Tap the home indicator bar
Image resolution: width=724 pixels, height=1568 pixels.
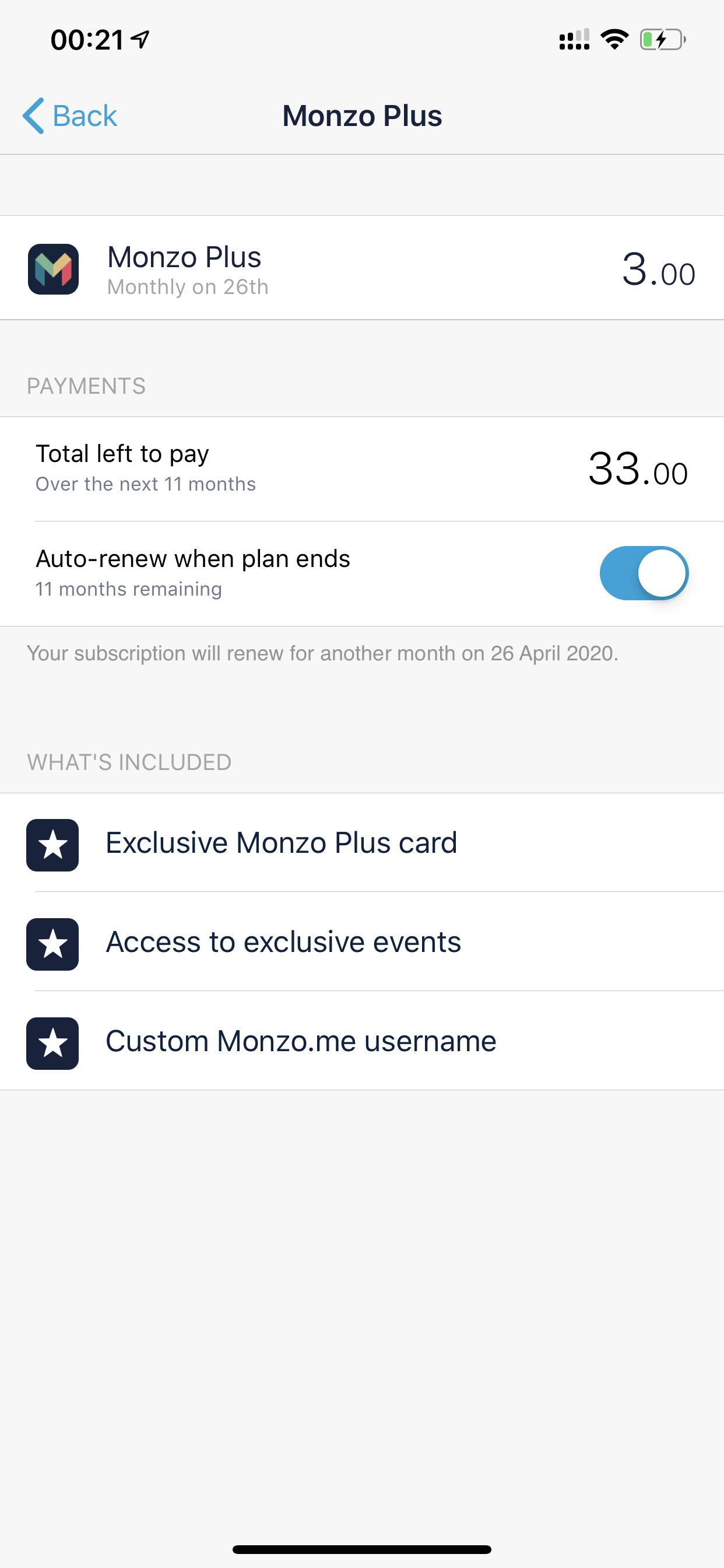(x=361, y=1549)
